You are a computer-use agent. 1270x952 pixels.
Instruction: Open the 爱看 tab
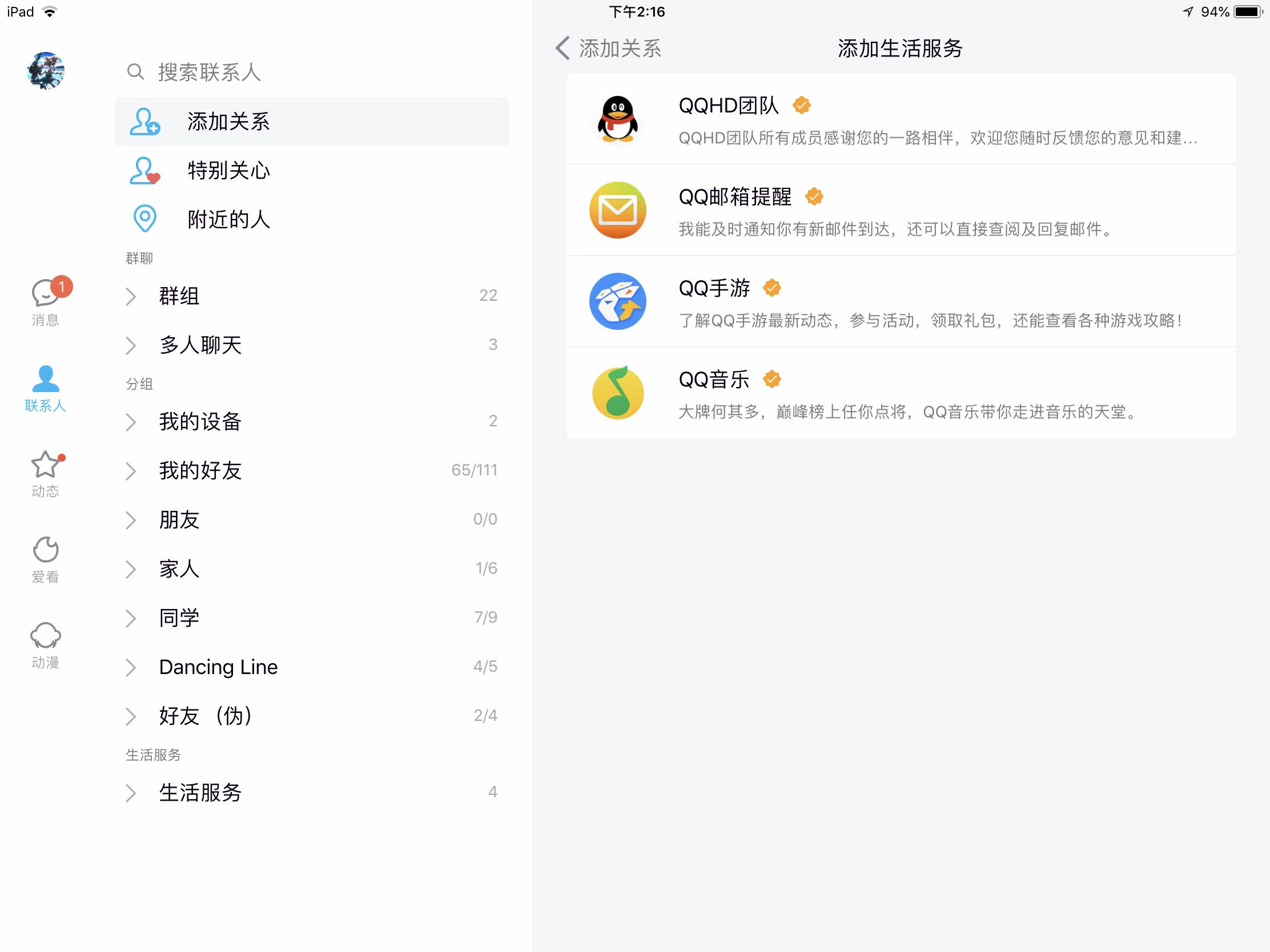pos(45,560)
